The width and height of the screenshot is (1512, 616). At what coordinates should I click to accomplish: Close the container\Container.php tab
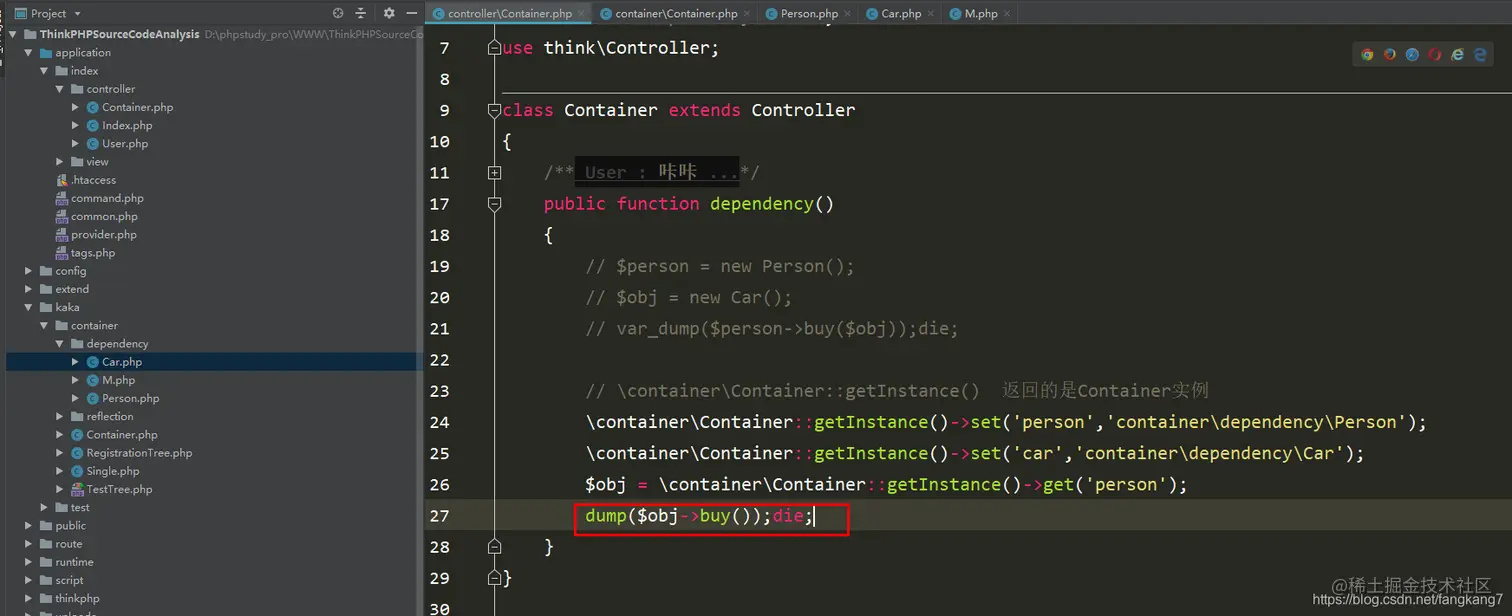[747, 14]
